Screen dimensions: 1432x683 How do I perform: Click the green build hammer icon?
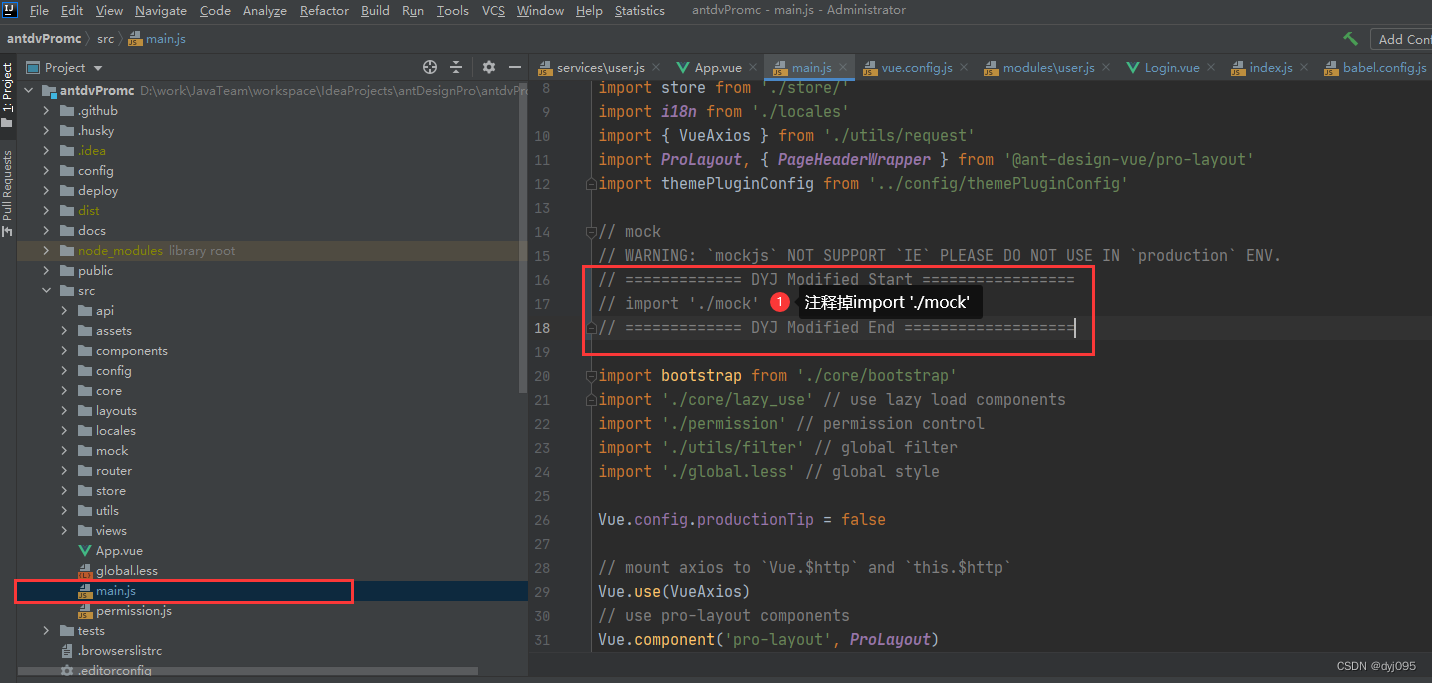click(1351, 39)
